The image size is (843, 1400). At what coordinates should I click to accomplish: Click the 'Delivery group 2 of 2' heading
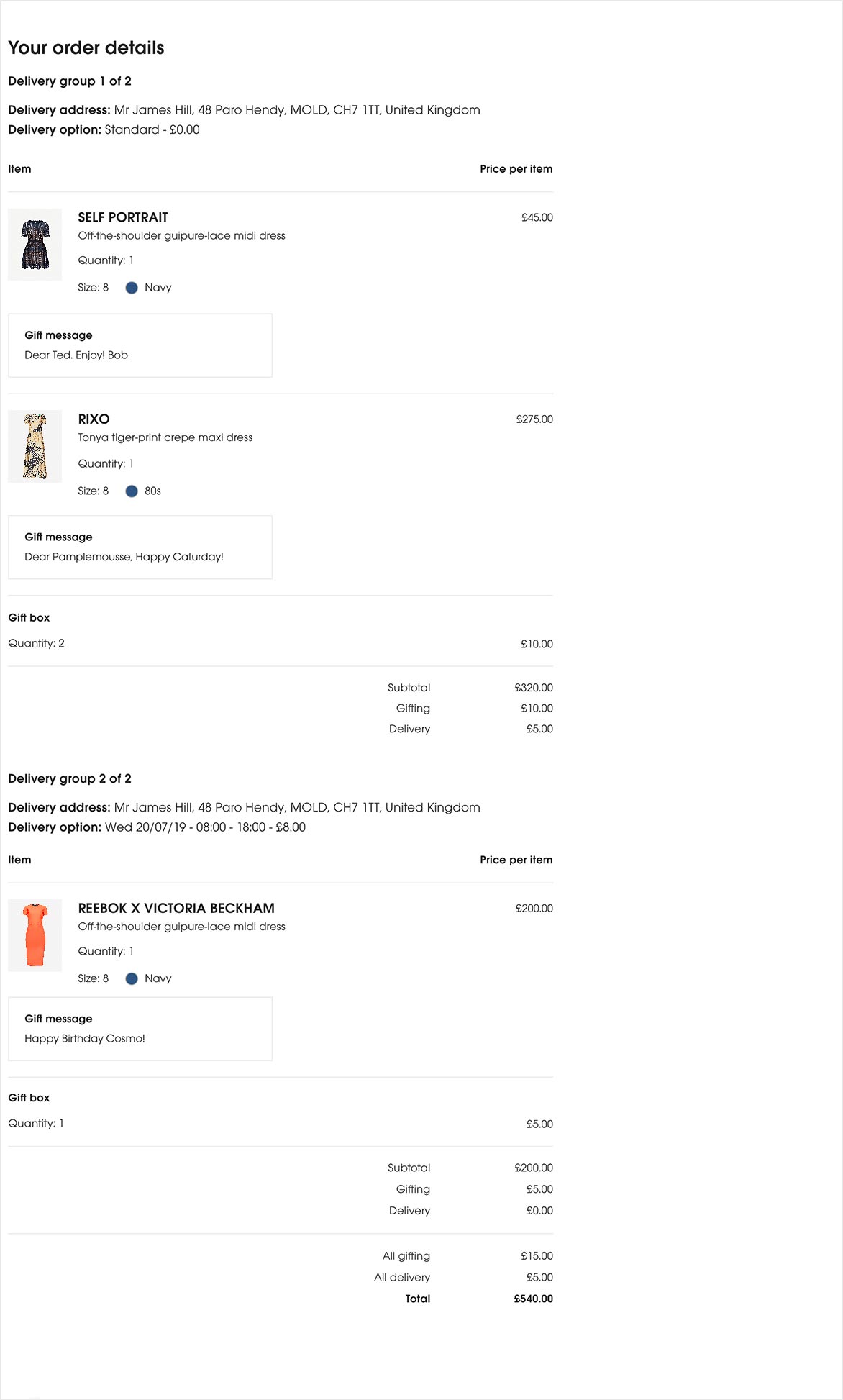[x=70, y=778]
